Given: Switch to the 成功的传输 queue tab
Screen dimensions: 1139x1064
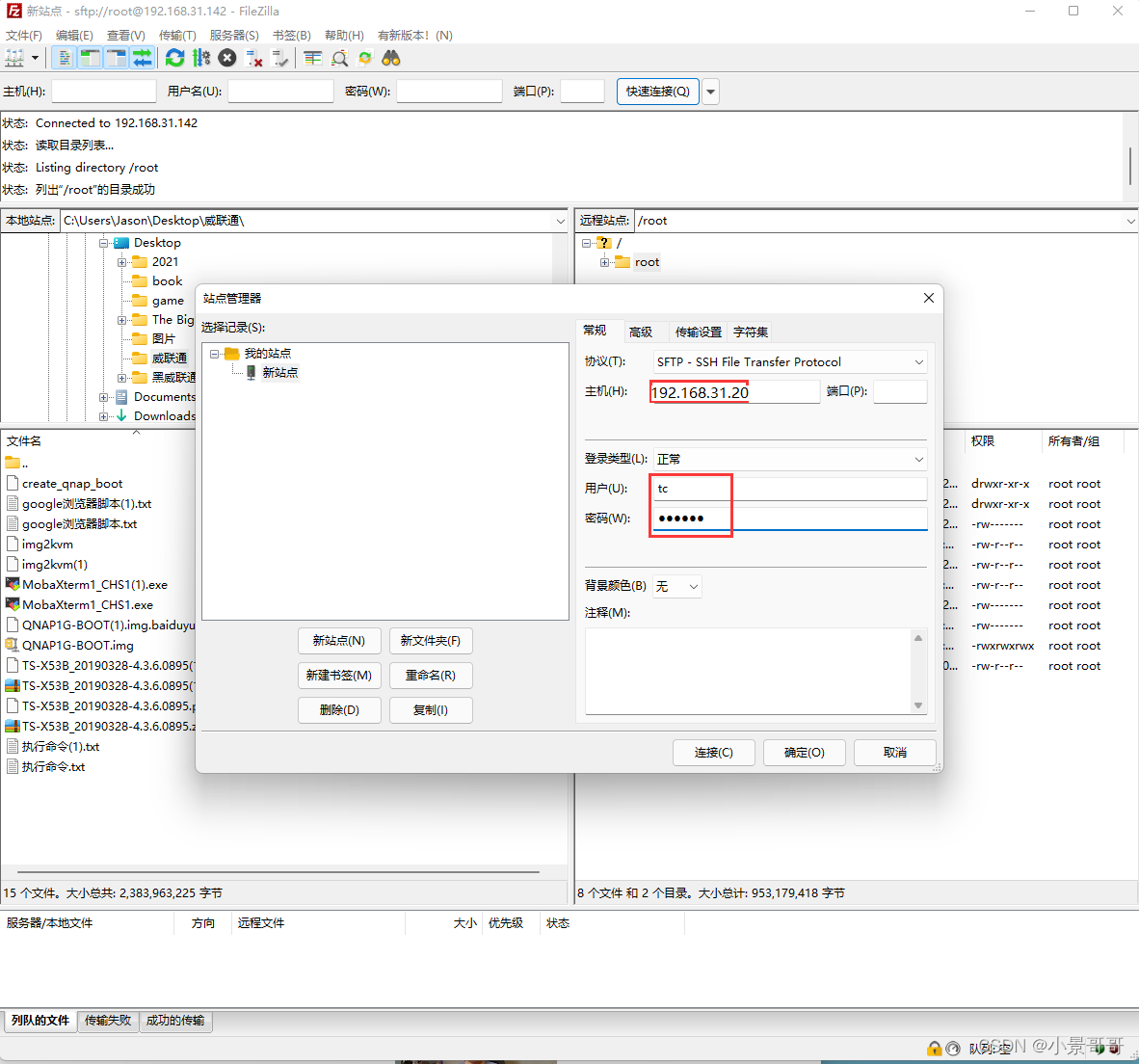Looking at the screenshot, I should pos(175,1021).
